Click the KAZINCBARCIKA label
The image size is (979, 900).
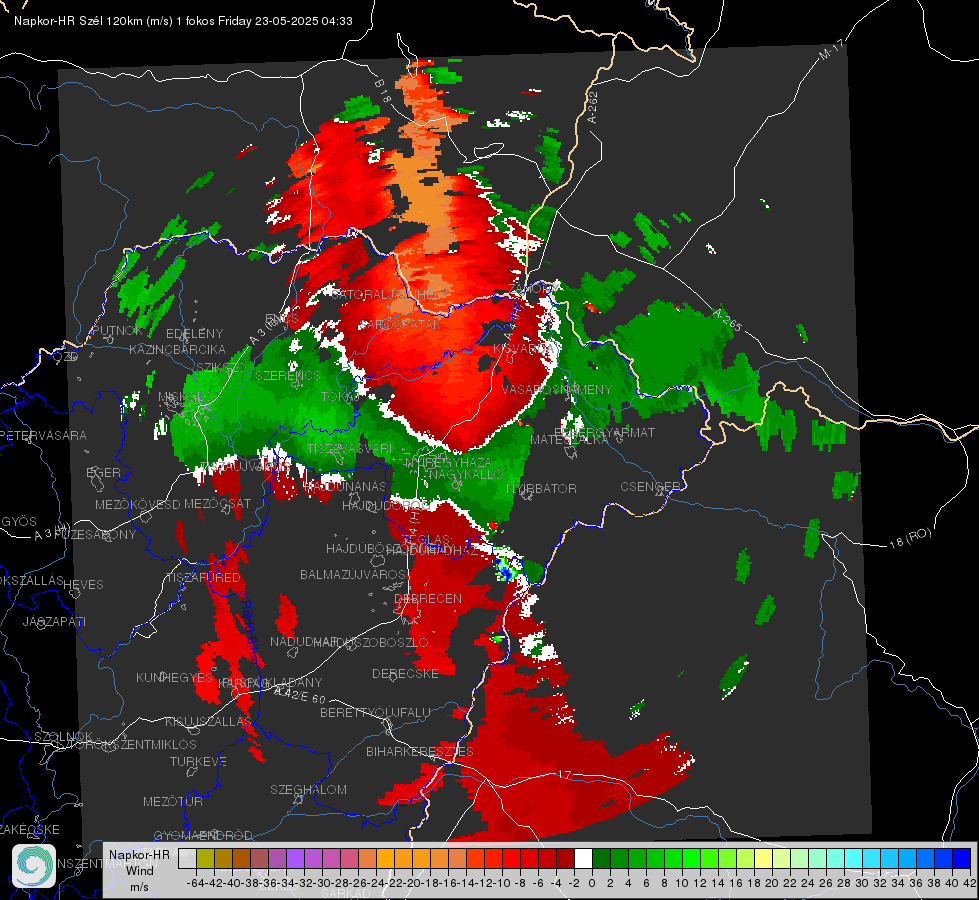tap(177, 349)
